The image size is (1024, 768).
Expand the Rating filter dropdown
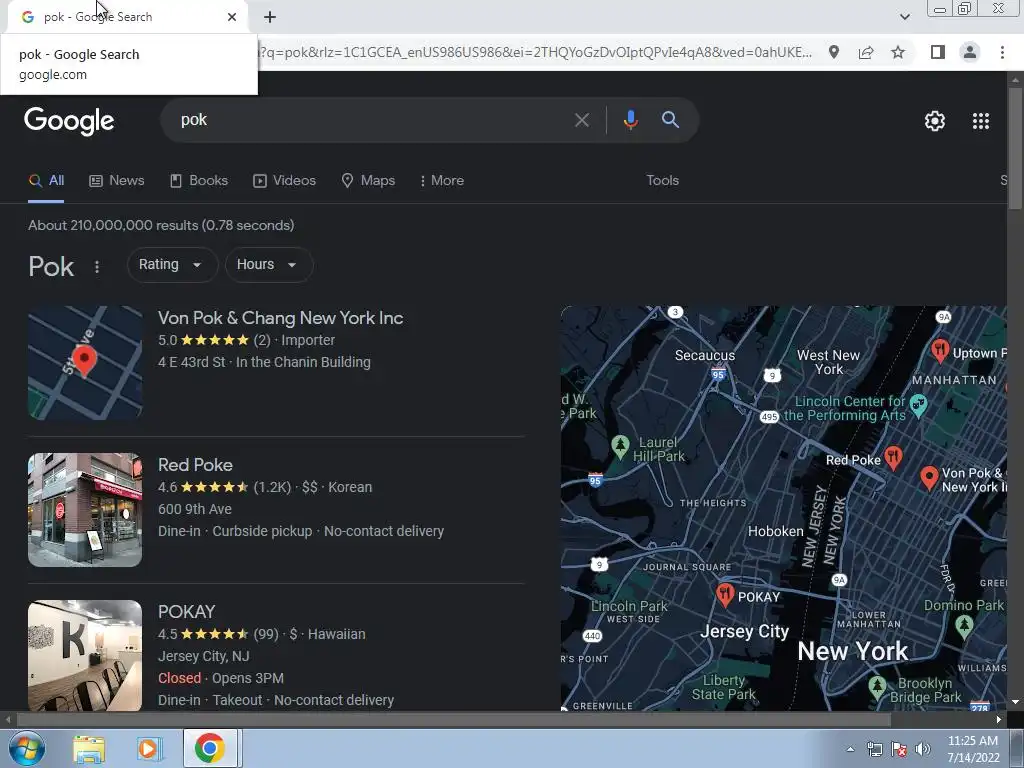(172, 264)
